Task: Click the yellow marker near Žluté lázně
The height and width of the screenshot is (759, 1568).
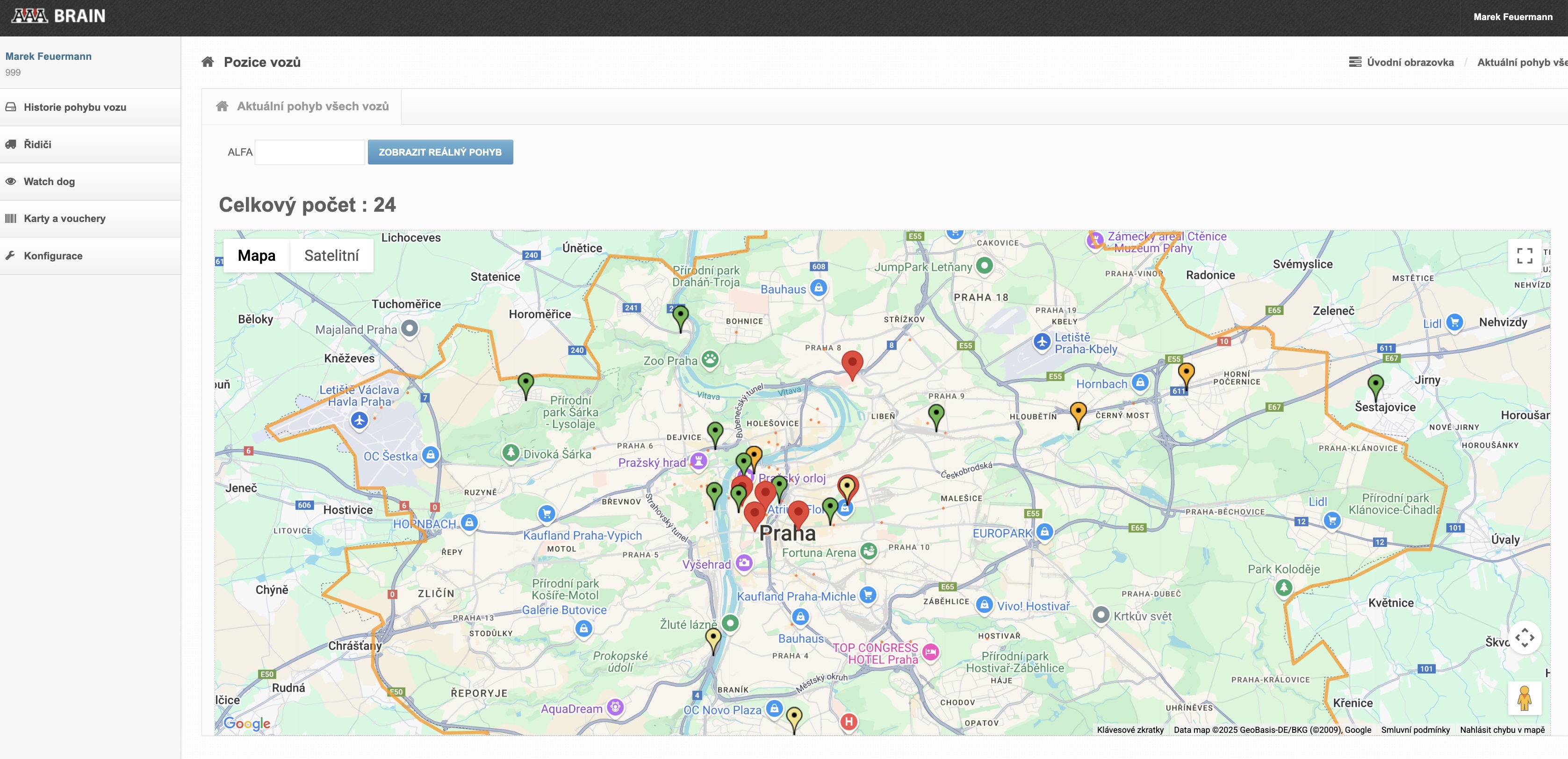Action: click(x=713, y=642)
